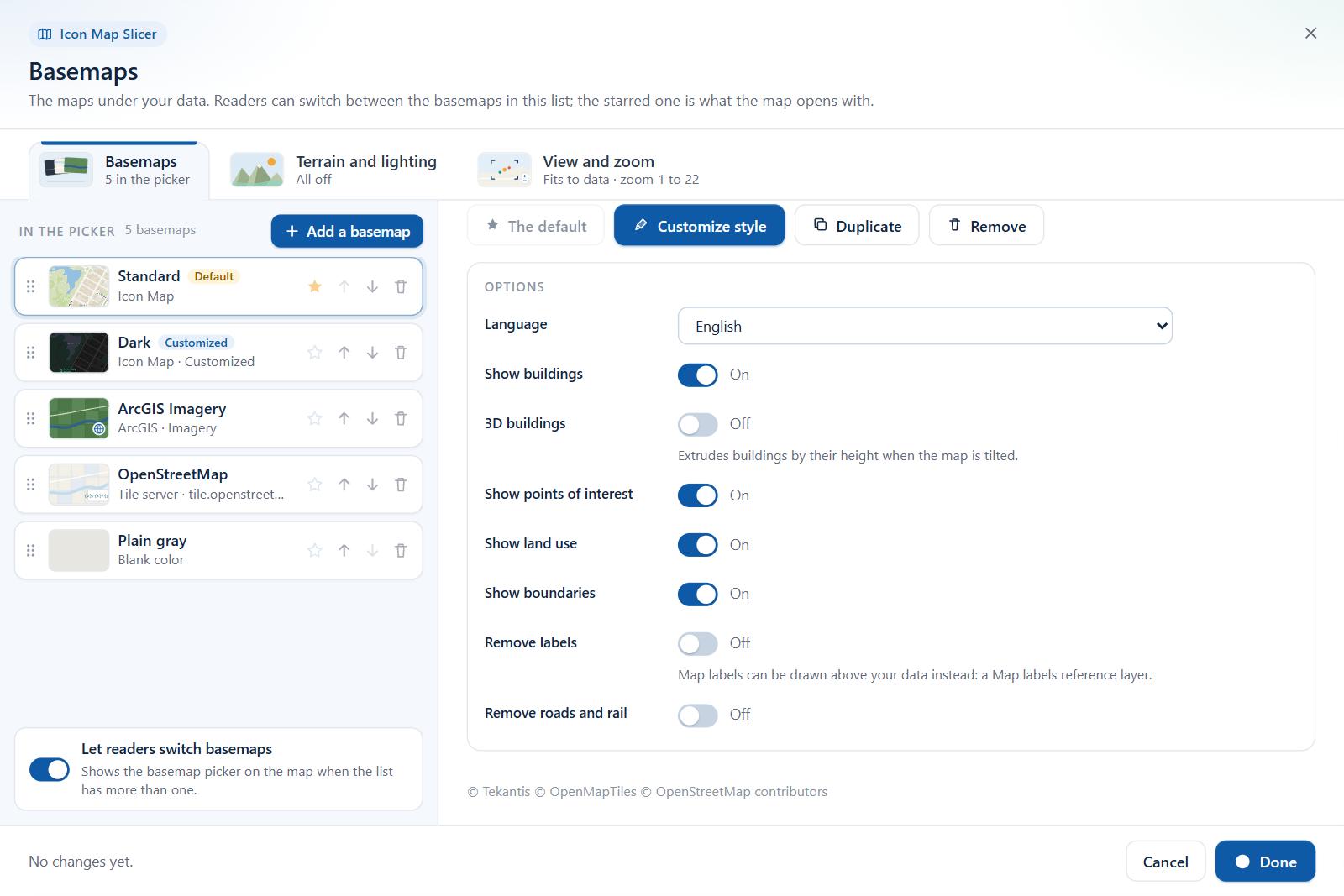Move Dark basemap down in list
This screenshot has height=896, width=1344.
(x=372, y=353)
